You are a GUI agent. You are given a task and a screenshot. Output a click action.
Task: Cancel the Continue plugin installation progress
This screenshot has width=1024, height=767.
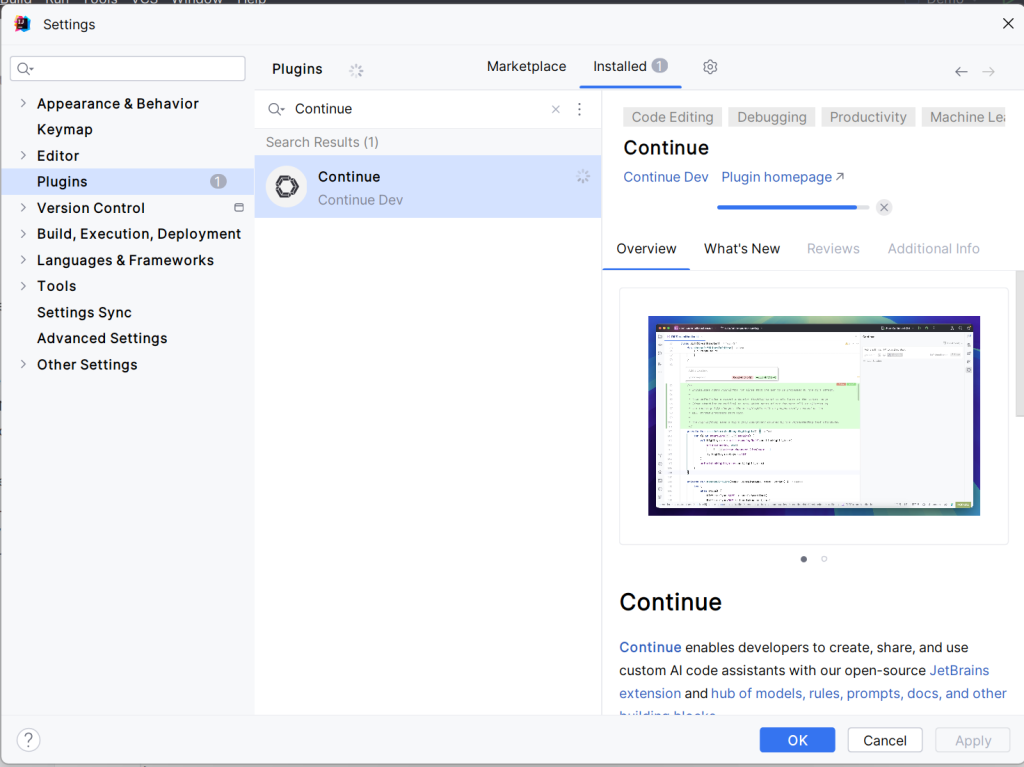(x=884, y=208)
